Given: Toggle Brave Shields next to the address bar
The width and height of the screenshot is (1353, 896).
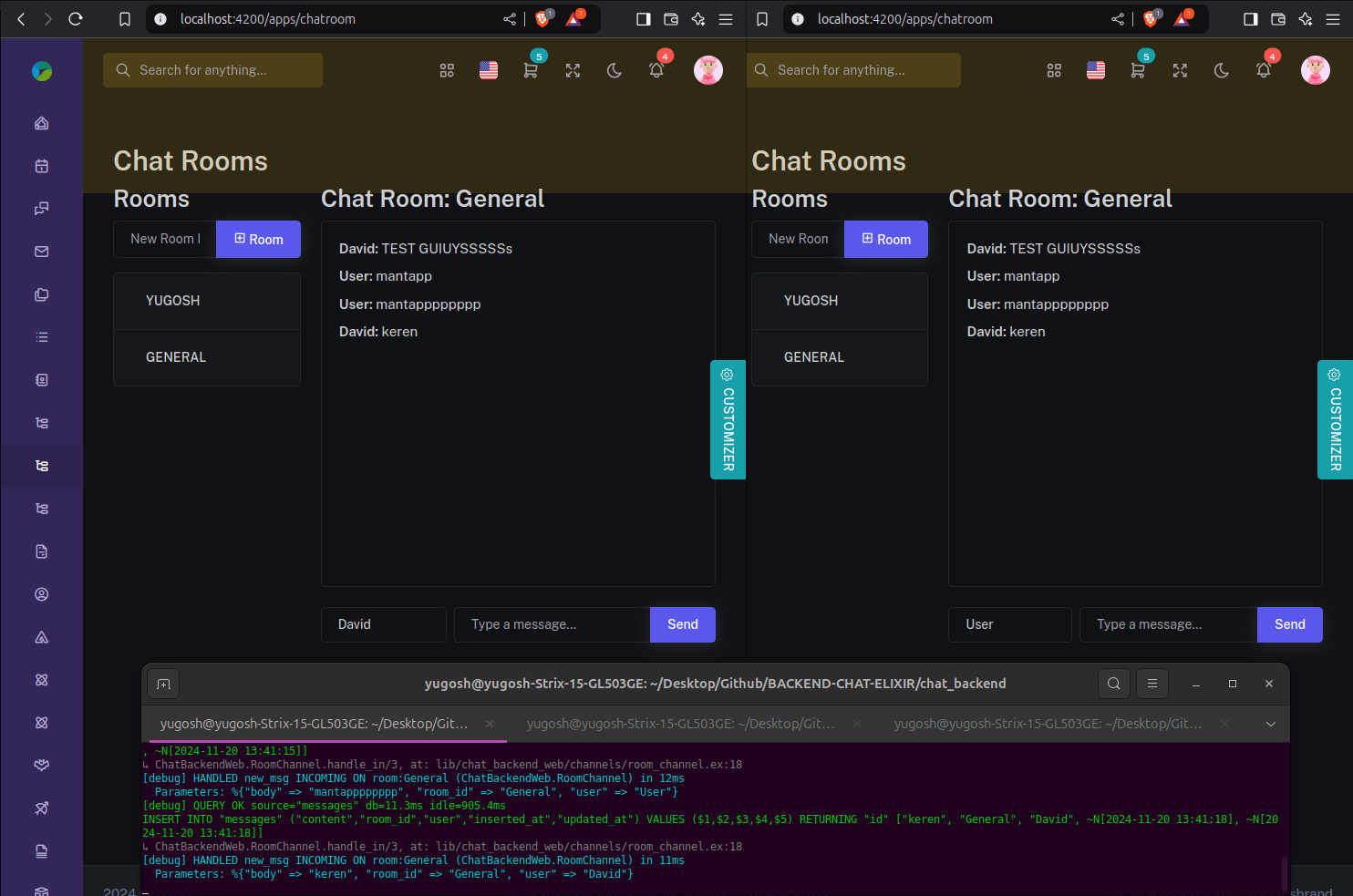Looking at the screenshot, I should coord(542,18).
